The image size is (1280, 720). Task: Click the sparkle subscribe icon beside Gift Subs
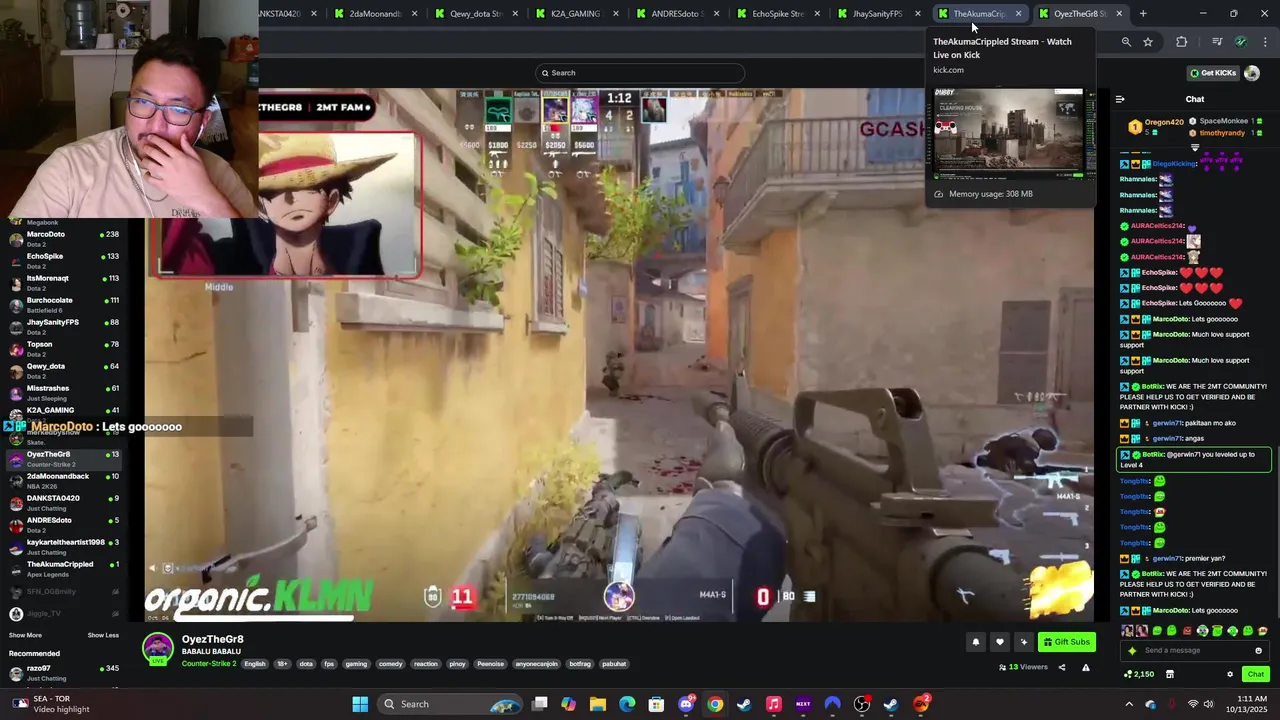(1023, 642)
